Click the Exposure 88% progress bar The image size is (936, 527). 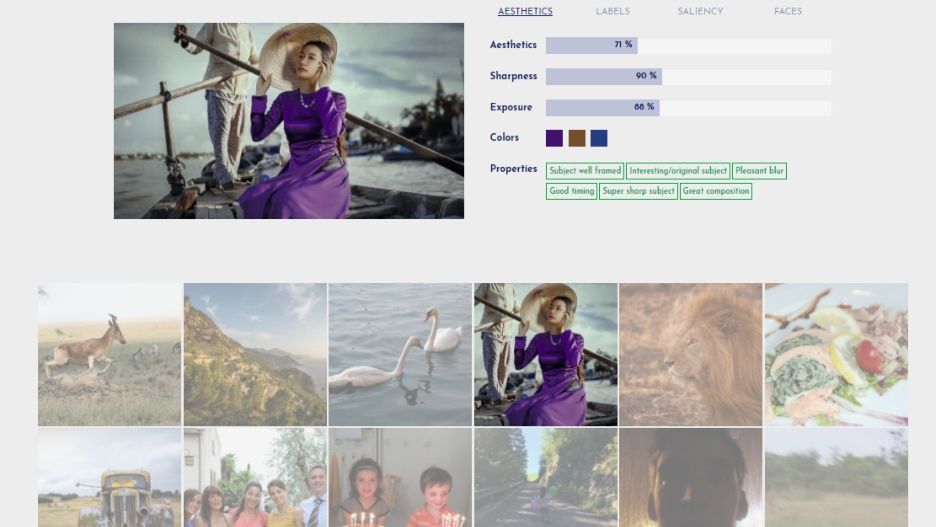(x=688, y=107)
